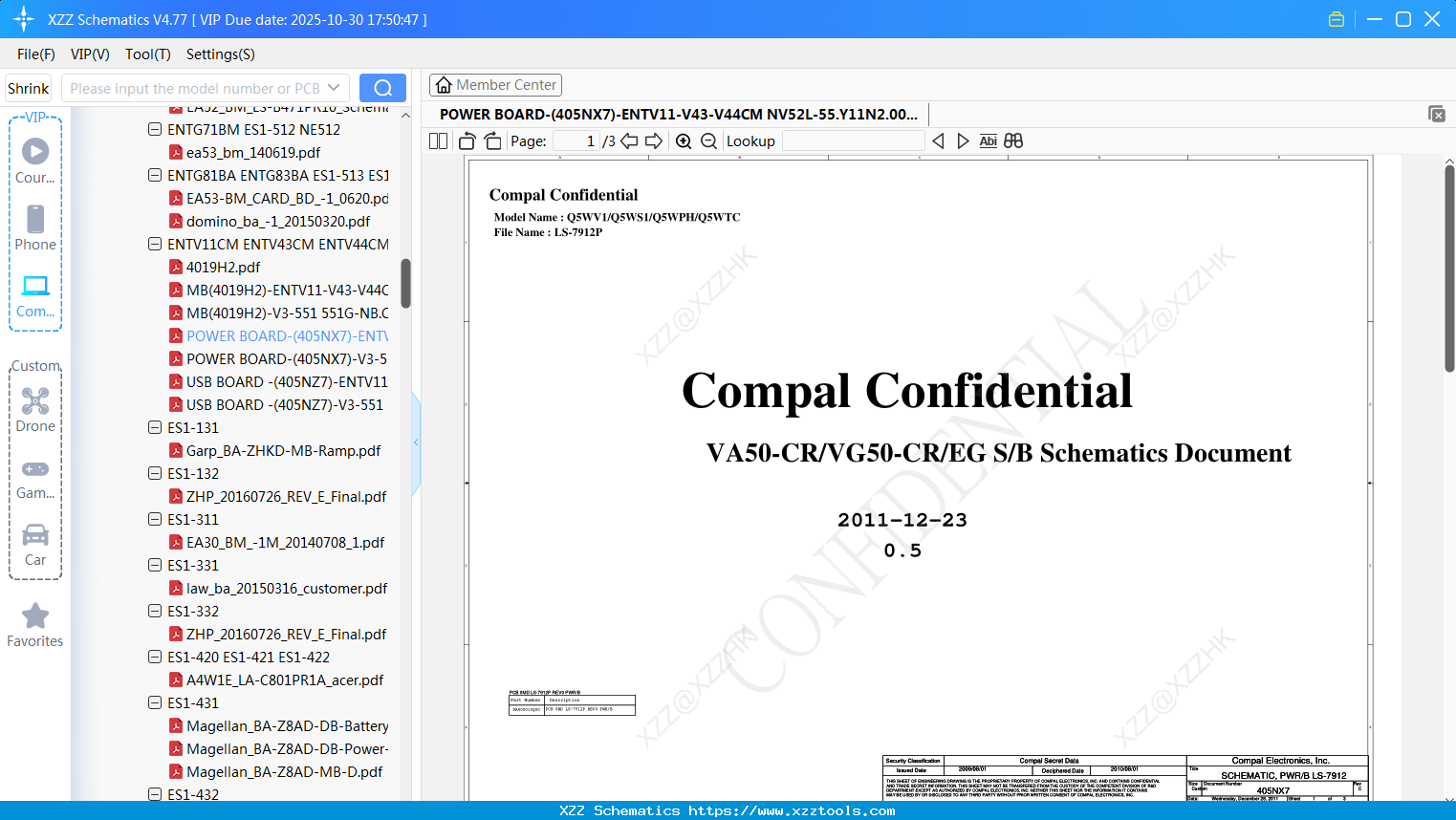Collapse the ENTG81BA ENTG83BA folder
This screenshot has height=820, width=1456.
point(155,175)
